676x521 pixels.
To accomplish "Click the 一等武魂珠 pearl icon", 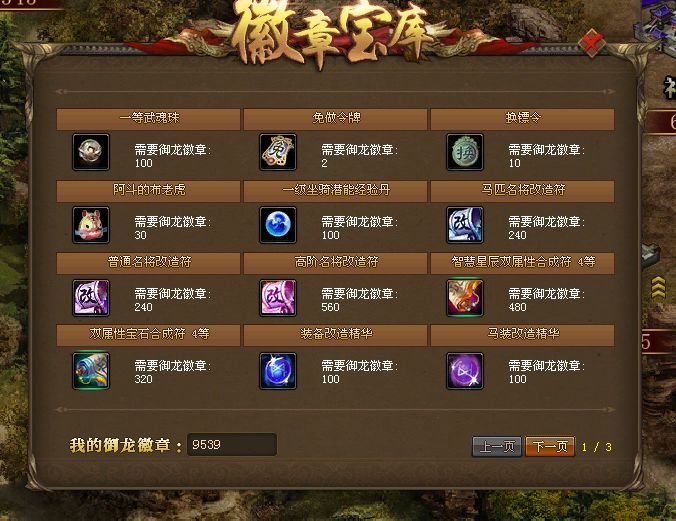I will [91, 152].
